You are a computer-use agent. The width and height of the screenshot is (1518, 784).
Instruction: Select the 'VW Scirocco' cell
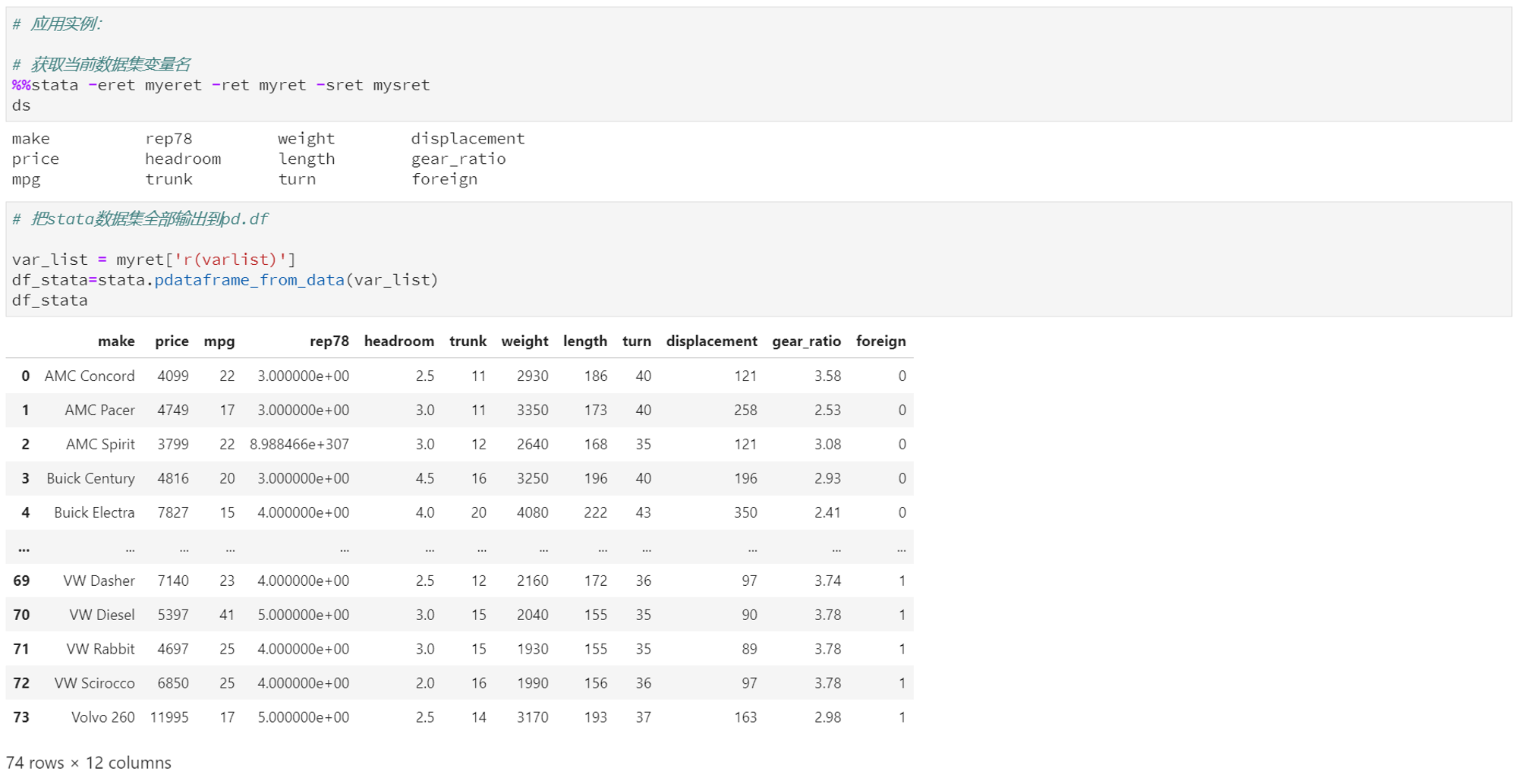(x=94, y=684)
